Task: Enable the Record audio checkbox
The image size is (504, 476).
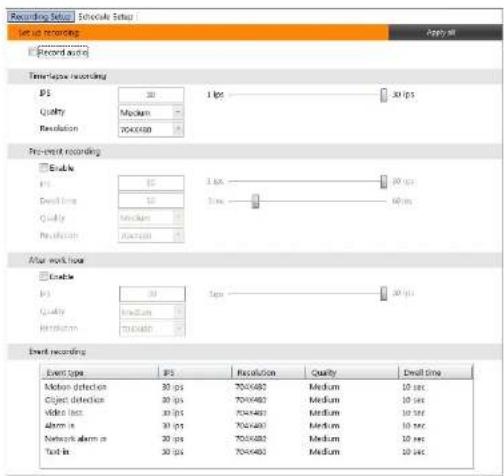Action: pos(32,52)
